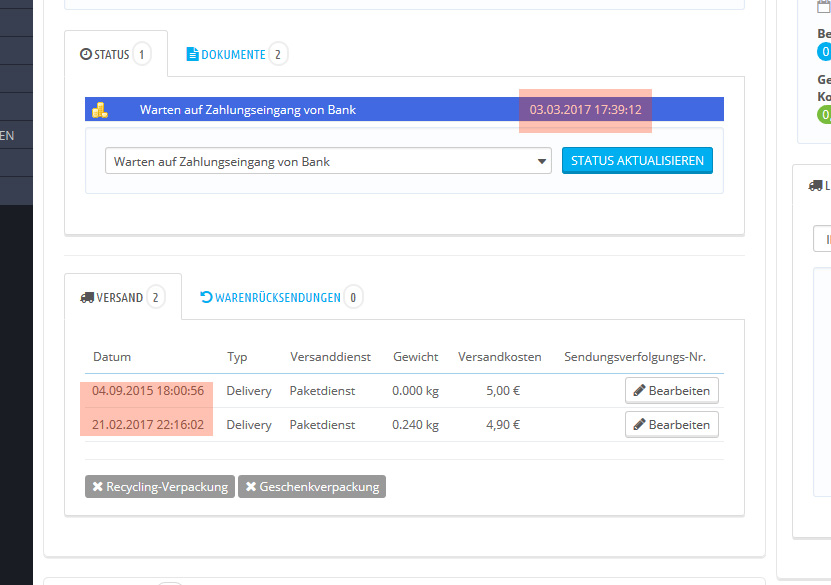831x585 pixels.
Task: Click the Versandkosten column header
Action: click(500, 357)
